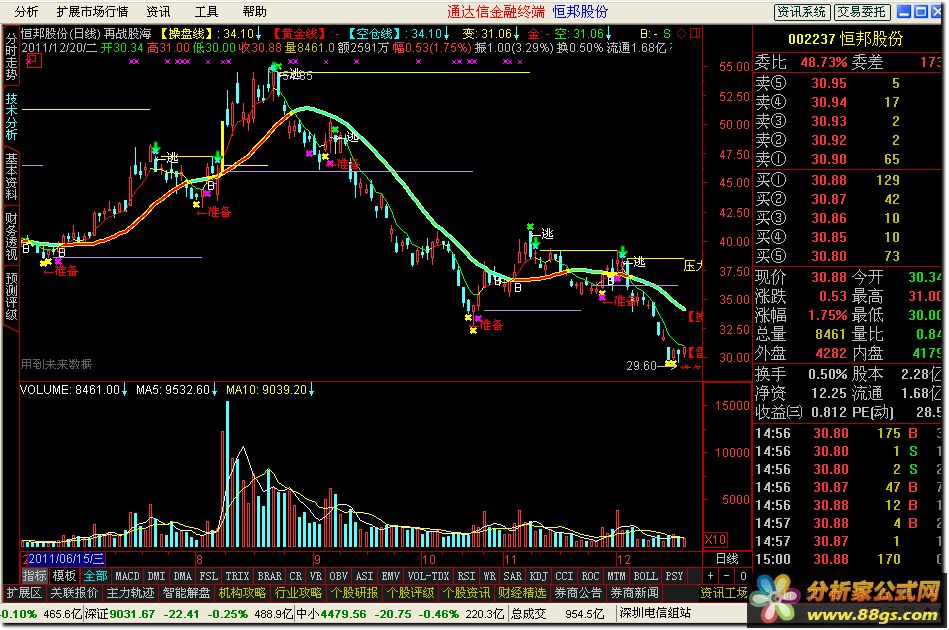This screenshot has width=949, height=630.
Task: Select the 指标 tab
Action: coord(34,576)
